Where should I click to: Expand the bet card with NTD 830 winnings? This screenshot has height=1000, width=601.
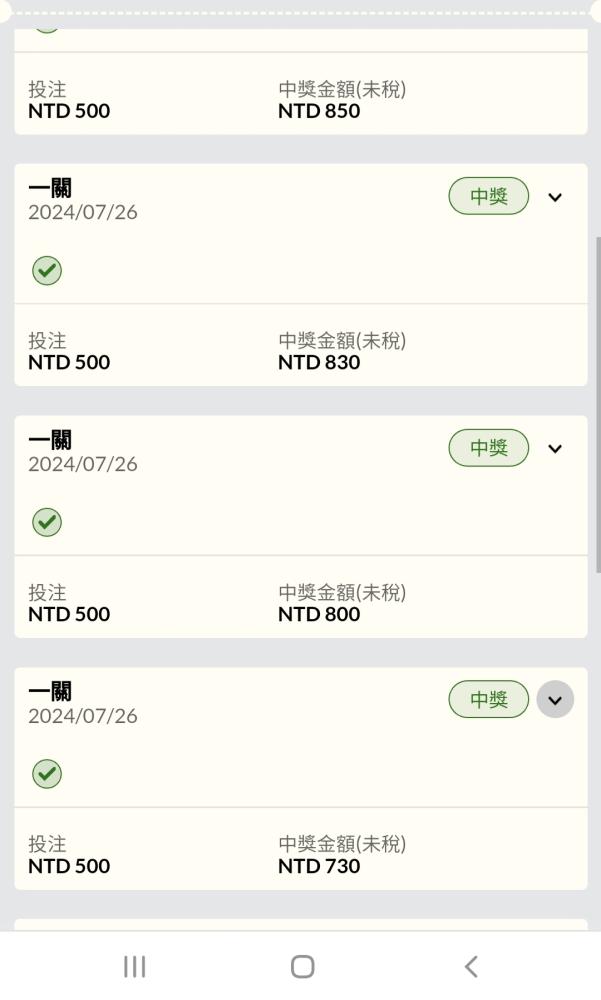556,197
